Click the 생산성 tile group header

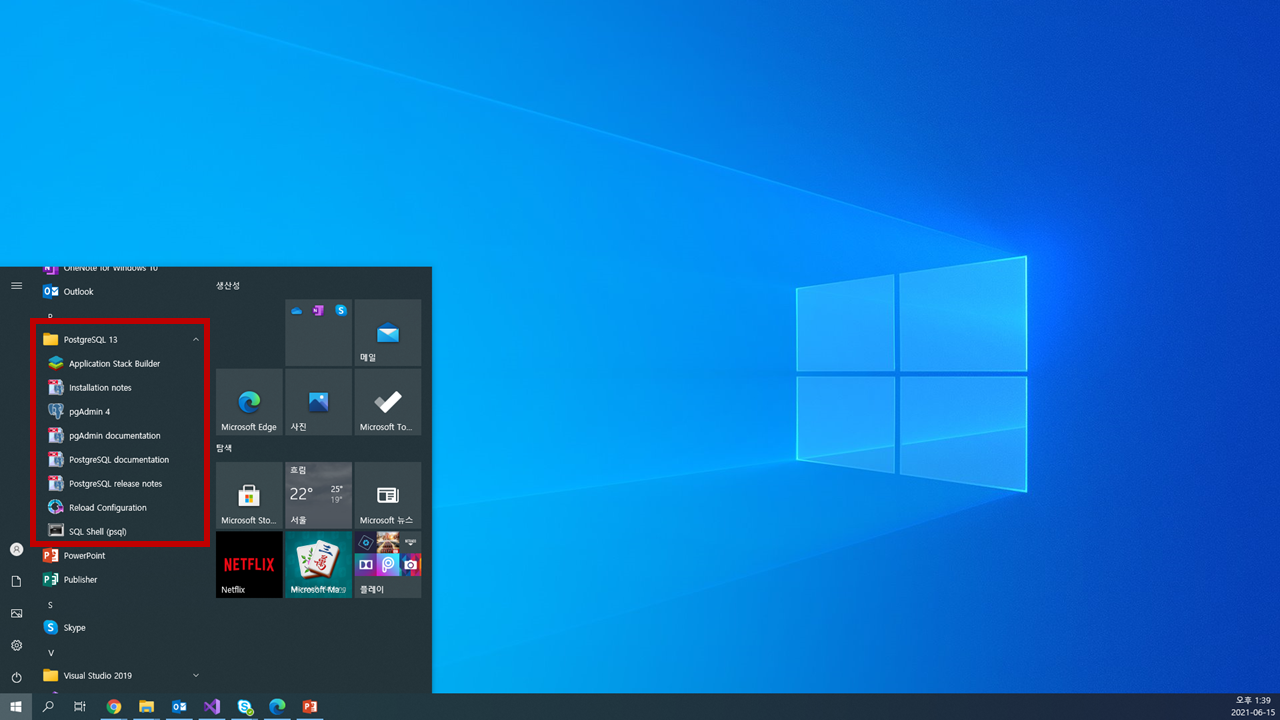tap(228, 286)
